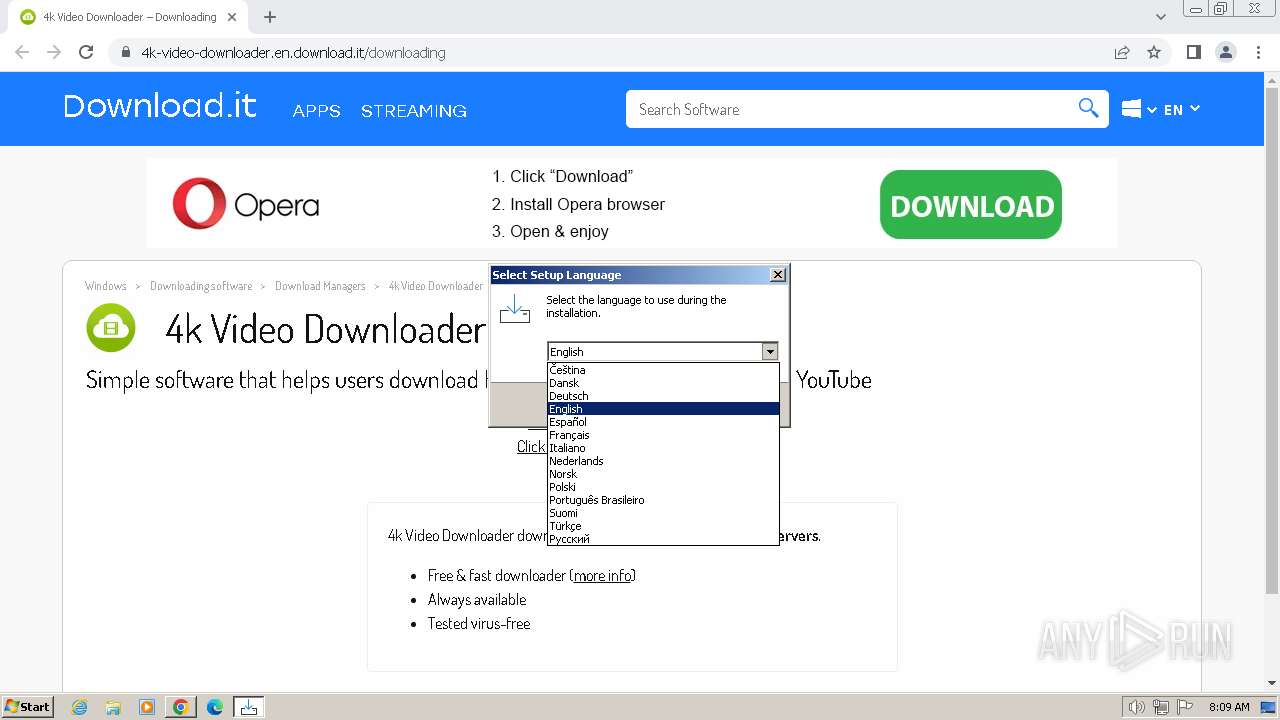The width and height of the screenshot is (1280, 720).
Task: Open a new tab with the plus button
Action: (270, 17)
